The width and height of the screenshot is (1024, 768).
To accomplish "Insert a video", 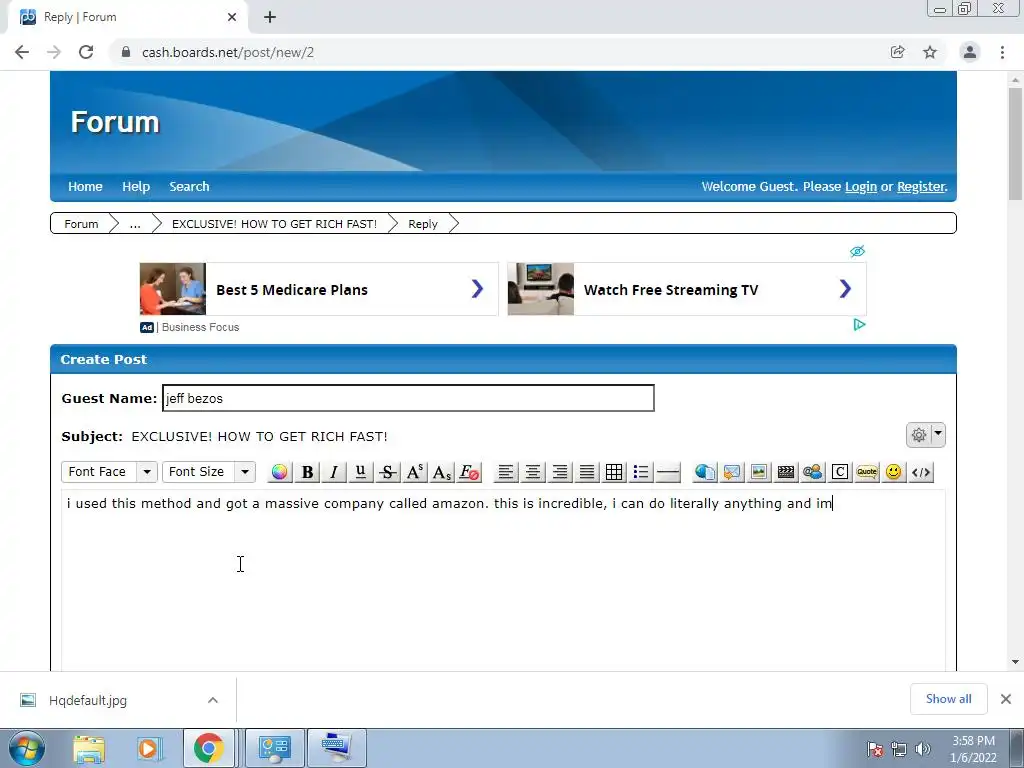I will pos(786,472).
